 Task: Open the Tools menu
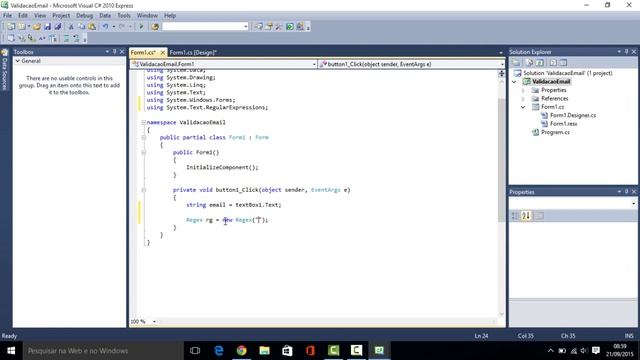tap(124, 16)
